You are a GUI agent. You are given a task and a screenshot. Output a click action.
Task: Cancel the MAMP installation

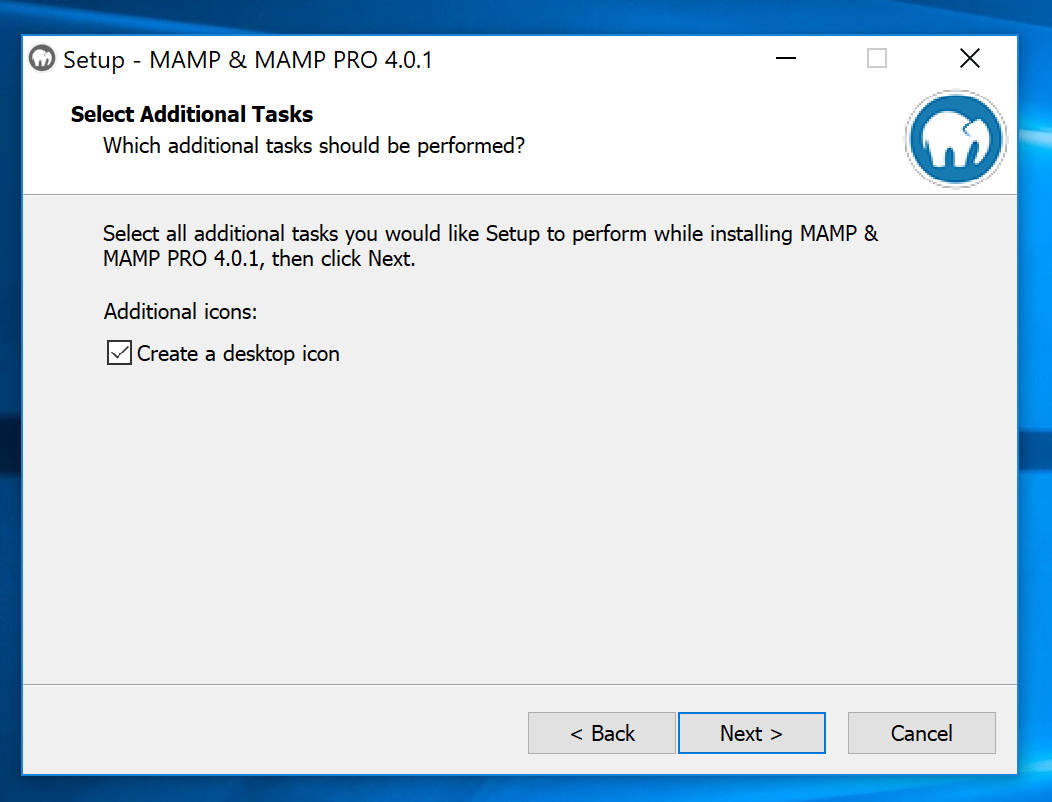coord(921,733)
